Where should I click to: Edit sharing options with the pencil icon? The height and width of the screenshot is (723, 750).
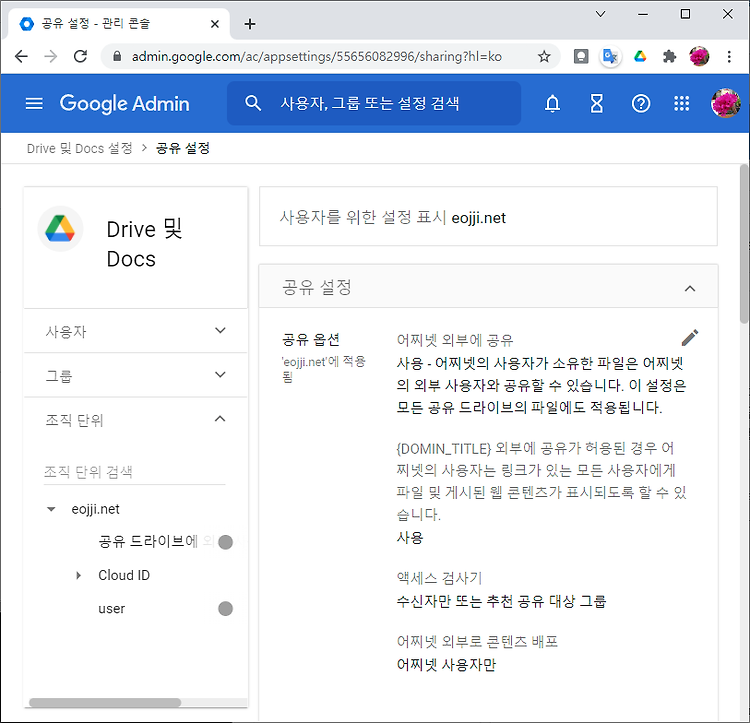[x=690, y=338]
